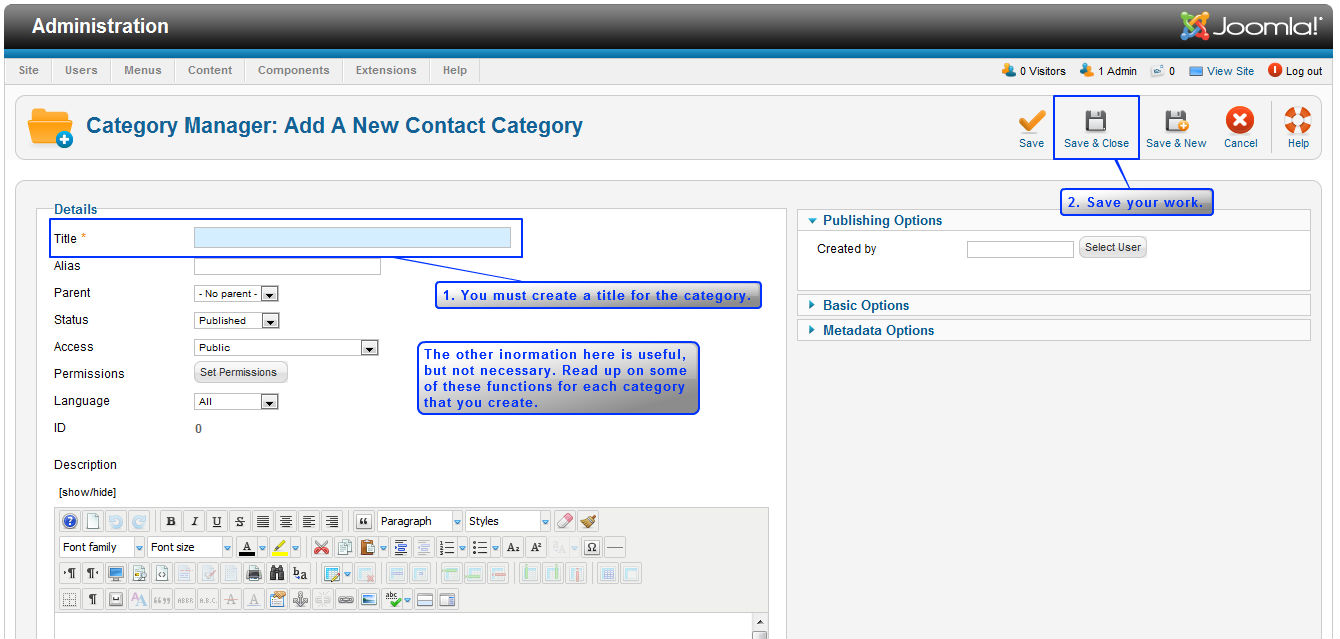Apply italic formatting in the editor

click(194, 521)
